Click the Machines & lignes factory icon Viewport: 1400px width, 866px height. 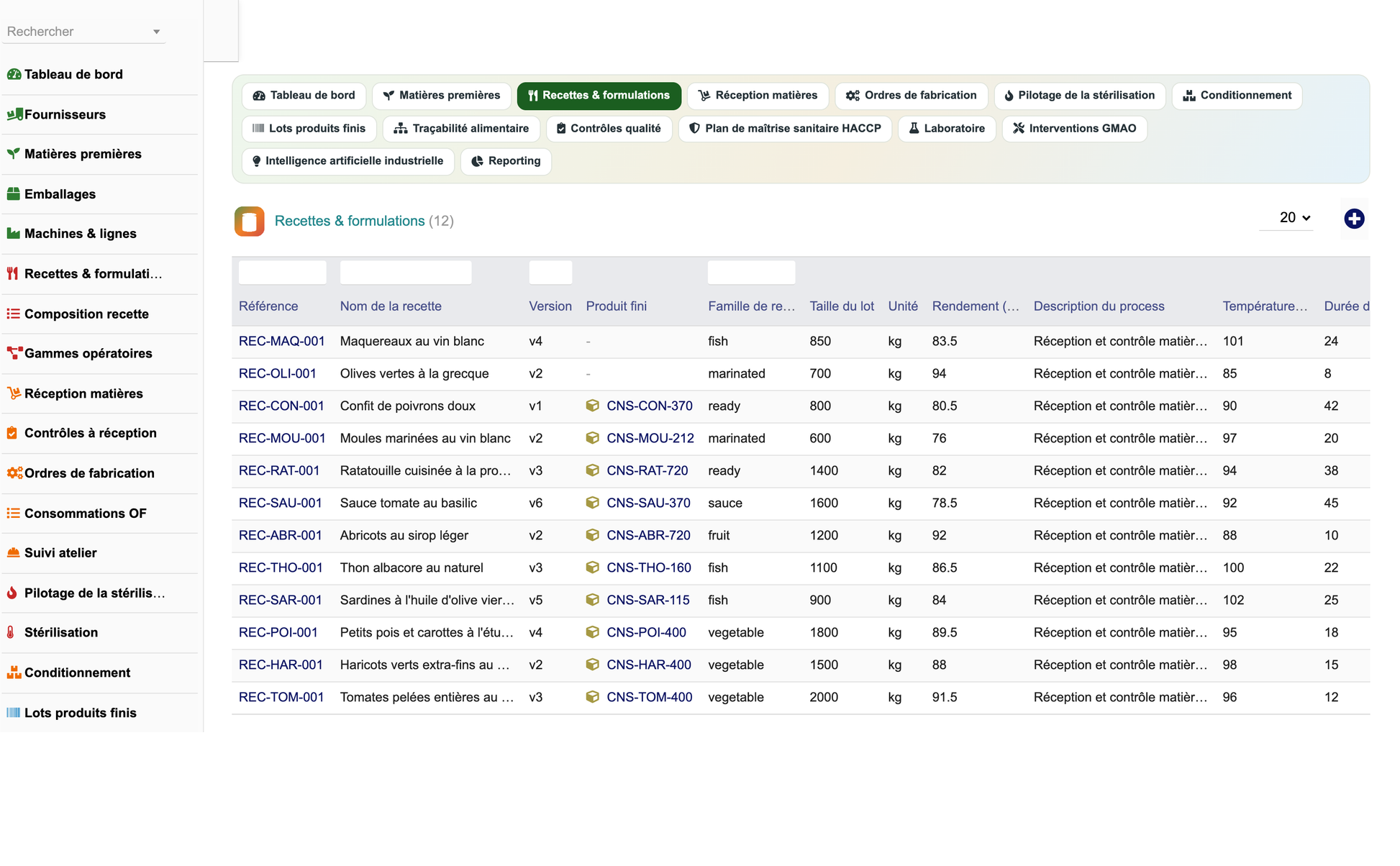(14, 234)
